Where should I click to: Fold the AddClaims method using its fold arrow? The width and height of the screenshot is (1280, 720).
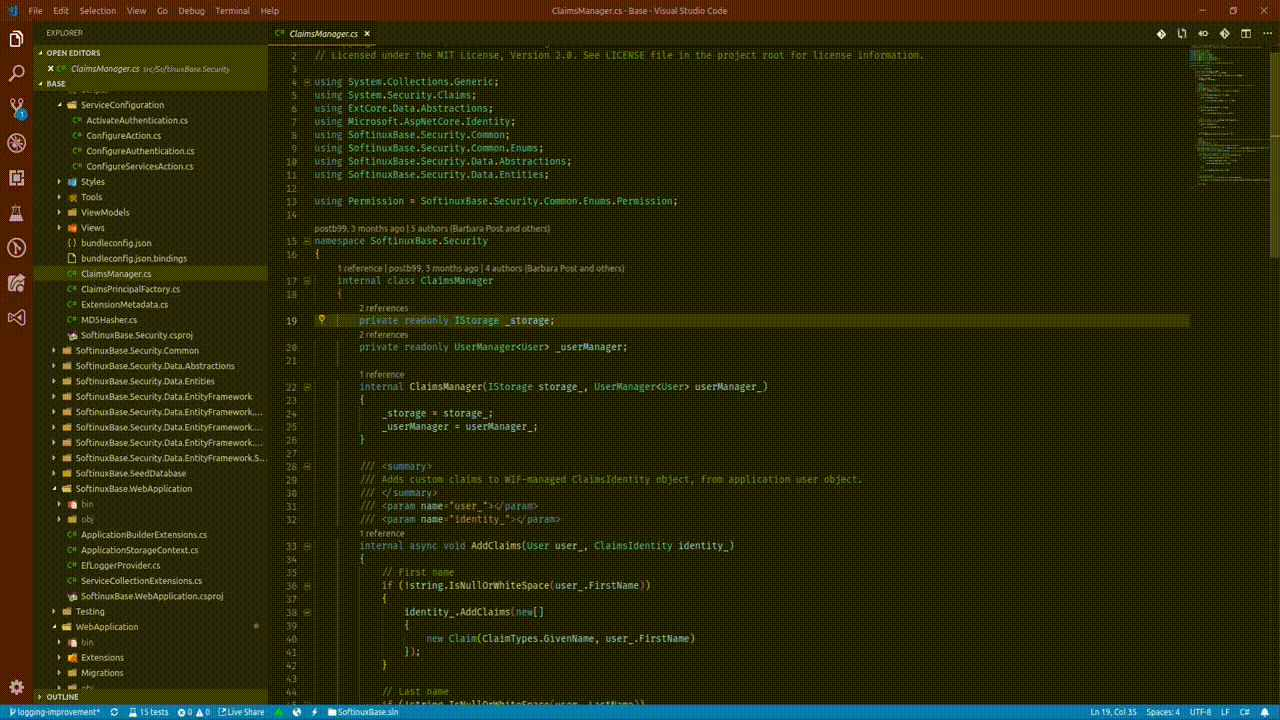point(307,546)
